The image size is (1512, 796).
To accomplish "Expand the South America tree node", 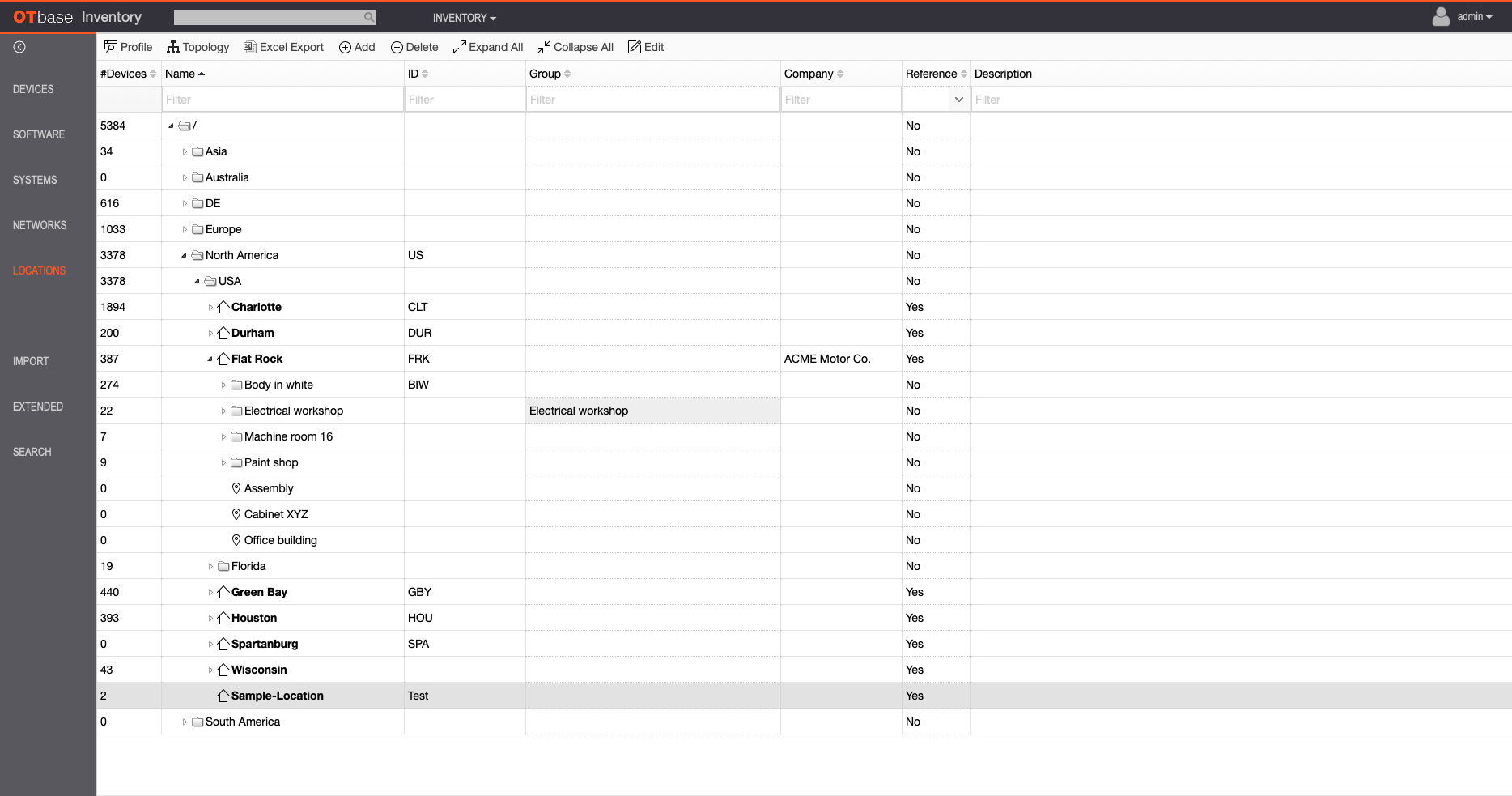I will [x=185, y=722].
